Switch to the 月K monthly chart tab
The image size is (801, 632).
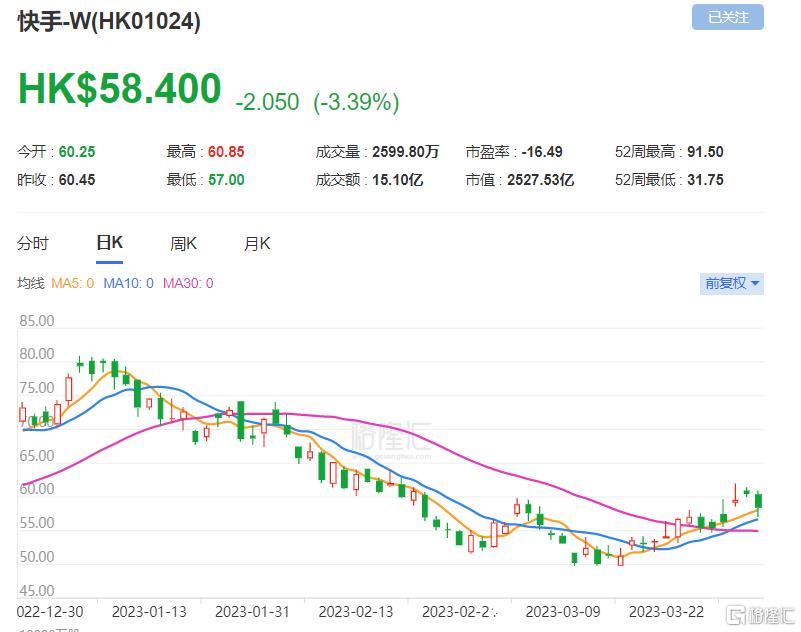coord(257,243)
